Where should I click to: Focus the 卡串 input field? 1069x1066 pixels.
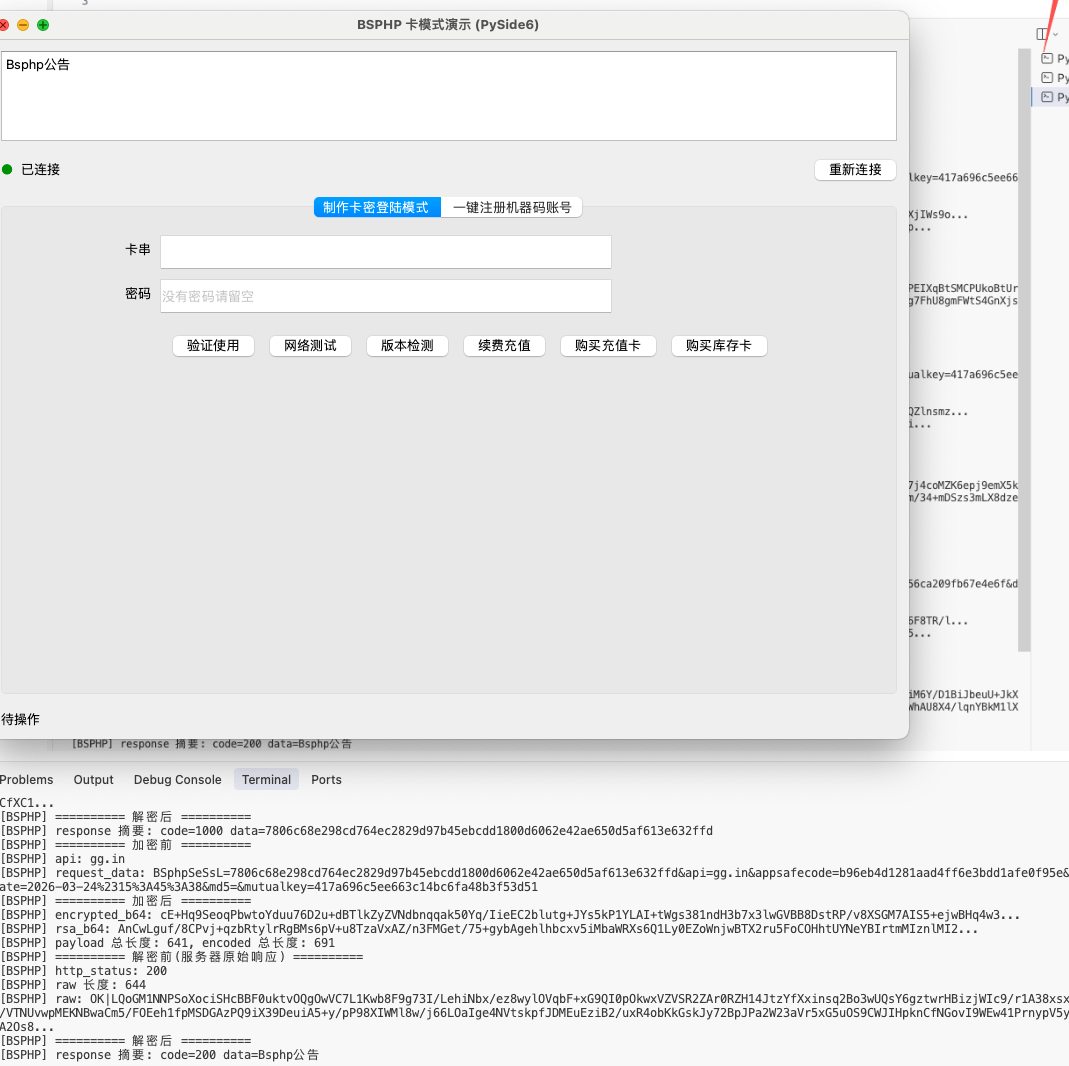pyautogui.click(x=386, y=252)
